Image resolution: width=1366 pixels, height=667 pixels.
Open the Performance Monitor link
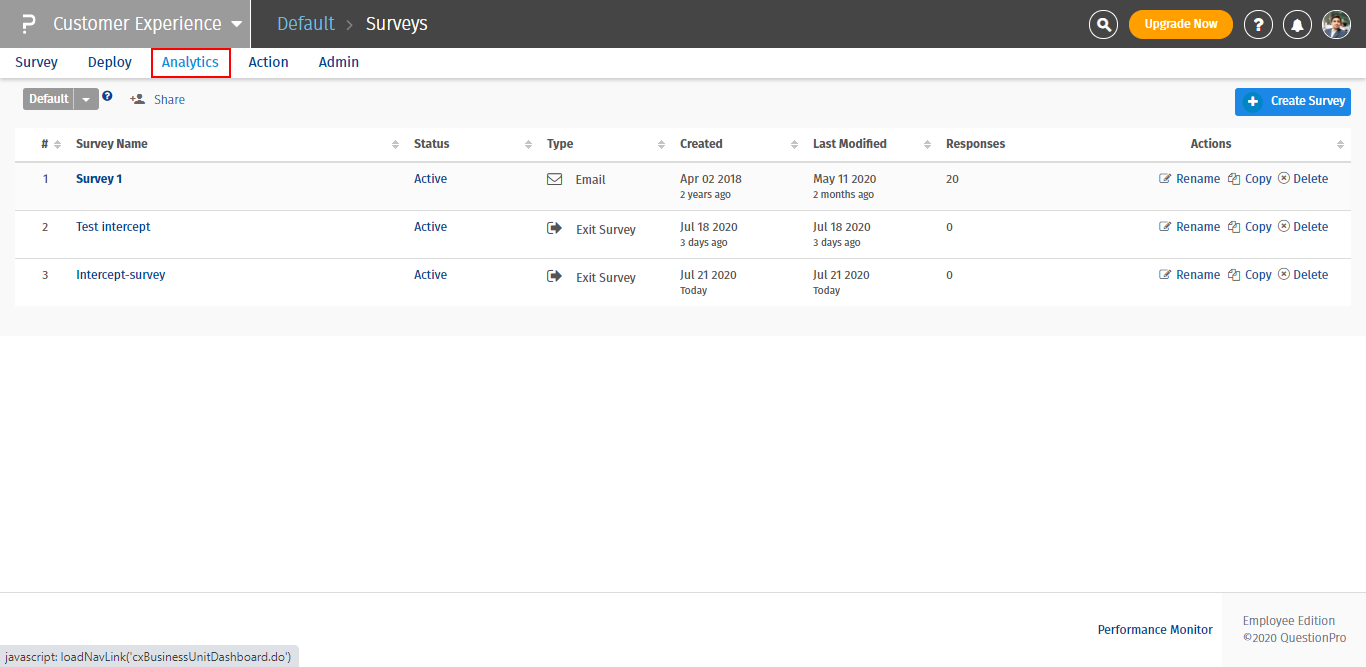[x=1155, y=629]
